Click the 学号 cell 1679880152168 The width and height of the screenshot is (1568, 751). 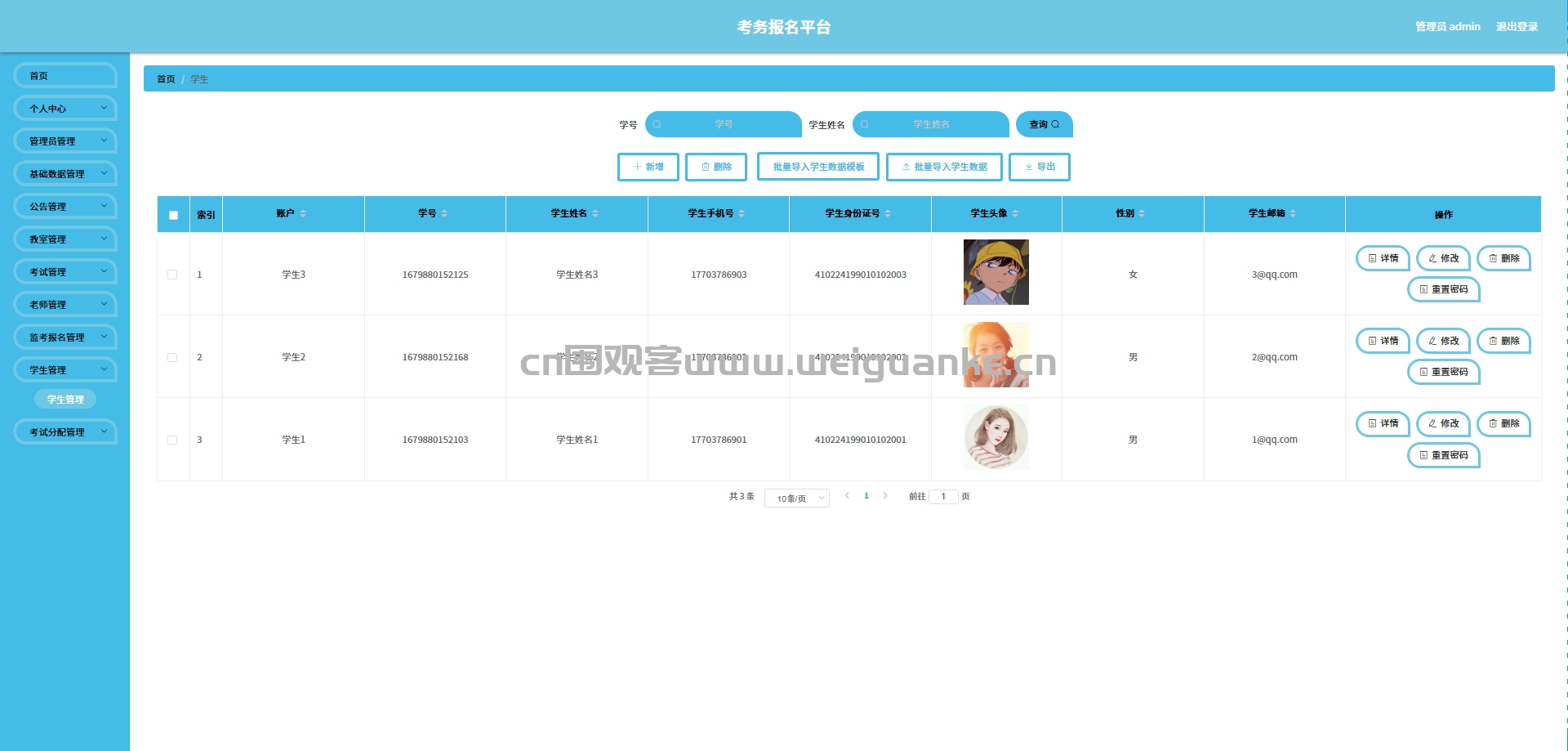(435, 357)
